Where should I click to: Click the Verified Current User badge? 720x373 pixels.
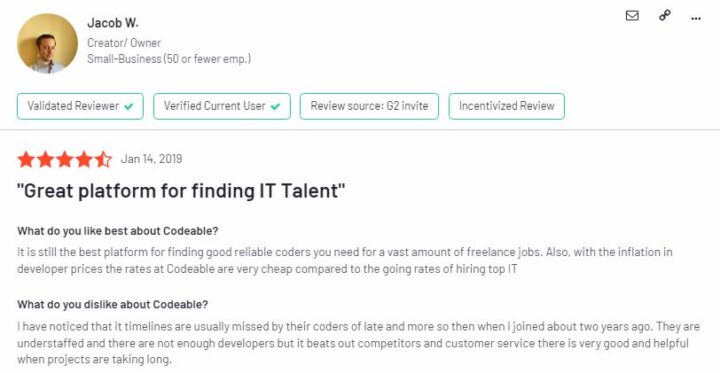222,106
